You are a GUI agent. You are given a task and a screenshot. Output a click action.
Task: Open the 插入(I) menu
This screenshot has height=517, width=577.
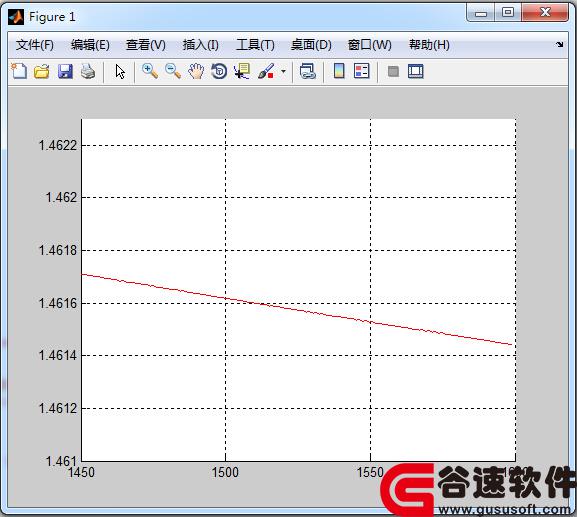pos(201,45)
